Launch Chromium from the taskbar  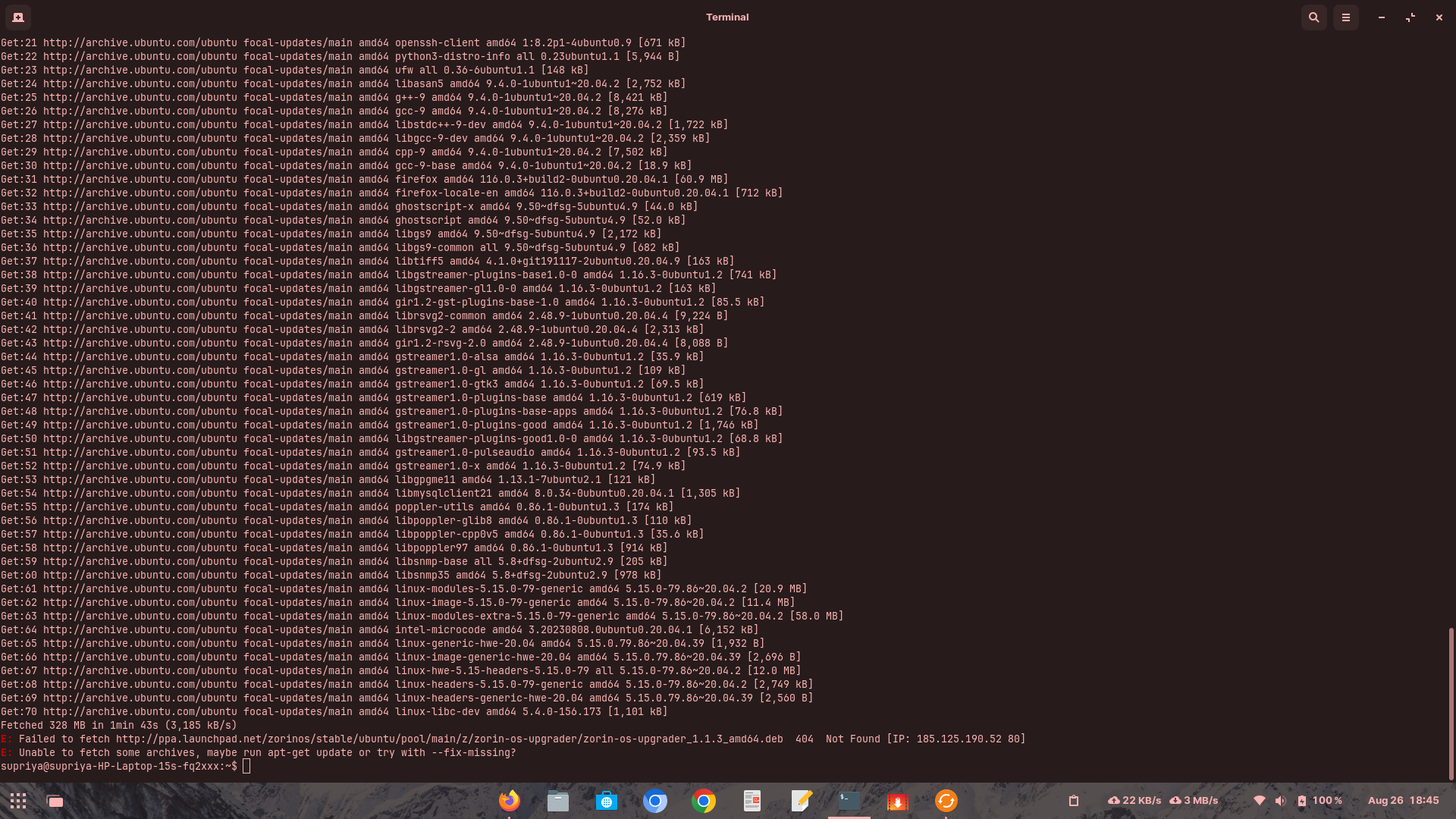point(655,801)
